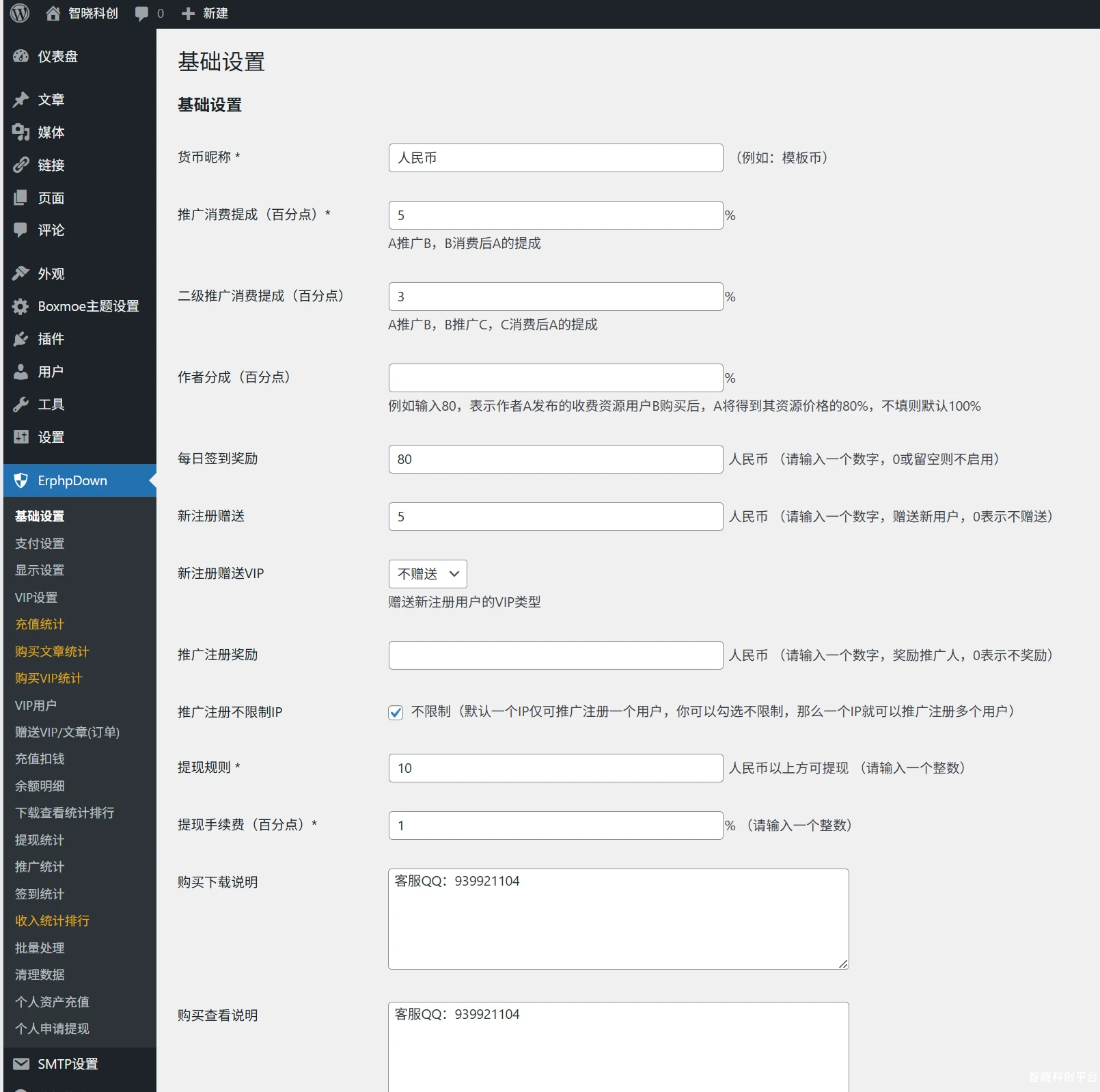
Task: Open the 仪表盘 dashboard icon
Action: (21, 57)
